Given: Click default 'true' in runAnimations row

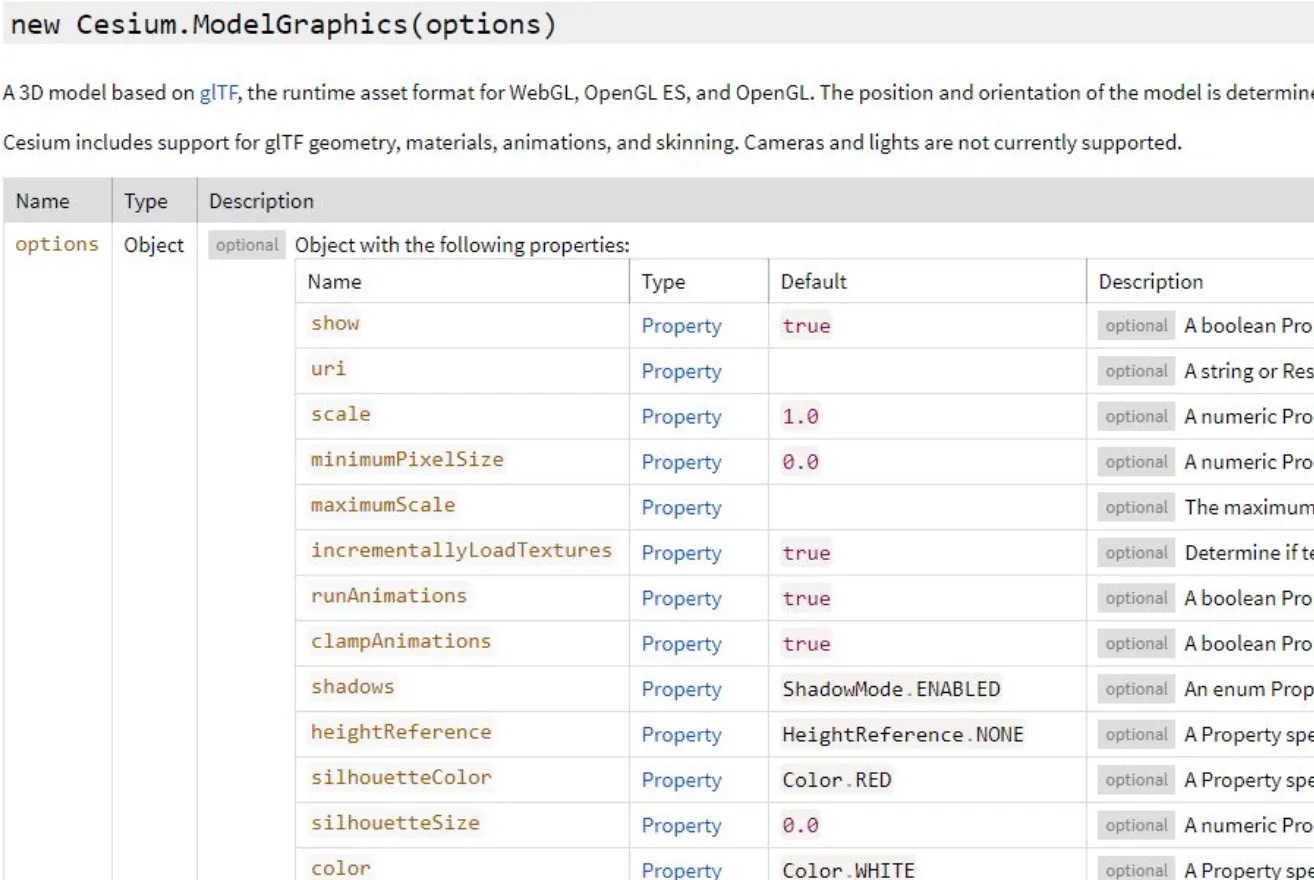Looking at the screenshot, I should 807,598.
